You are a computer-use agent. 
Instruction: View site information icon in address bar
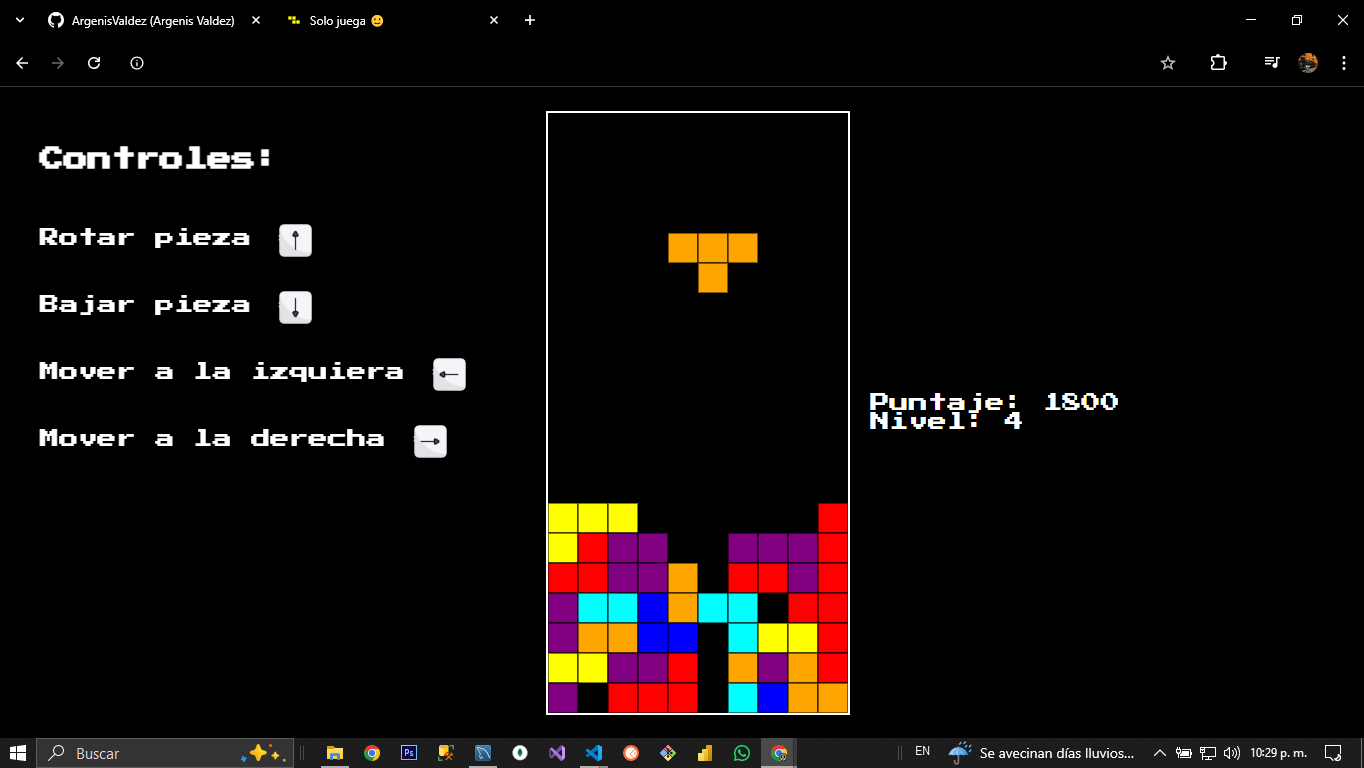(137, 63)
